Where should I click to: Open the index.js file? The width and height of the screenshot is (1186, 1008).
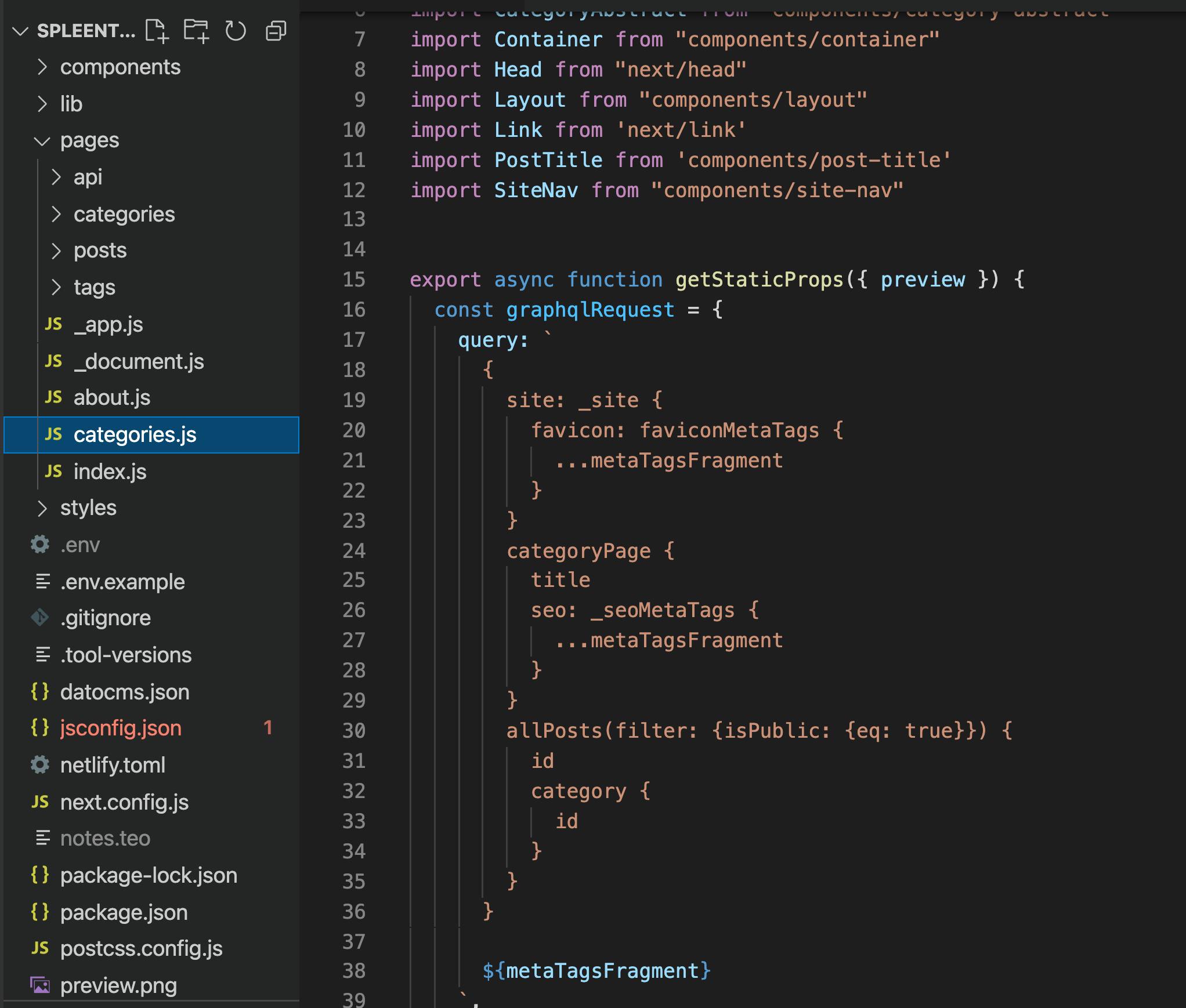point(110,472)
